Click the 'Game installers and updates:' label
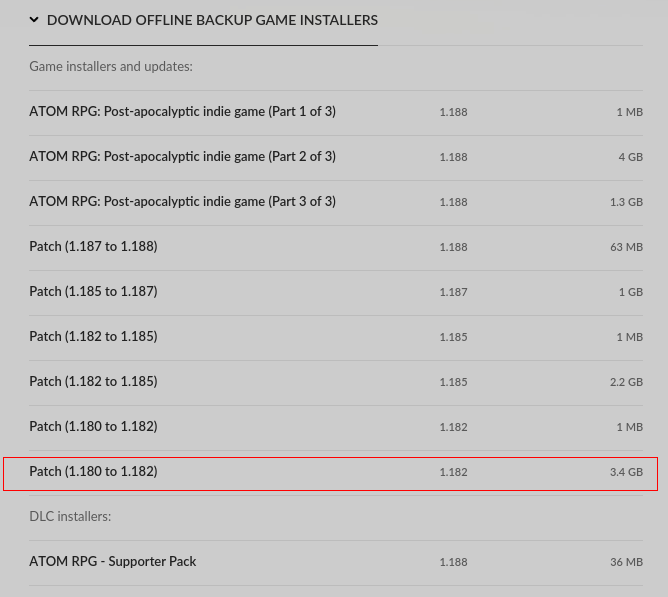668x597 pixels. pyautogui.click(x=111, y=66)
